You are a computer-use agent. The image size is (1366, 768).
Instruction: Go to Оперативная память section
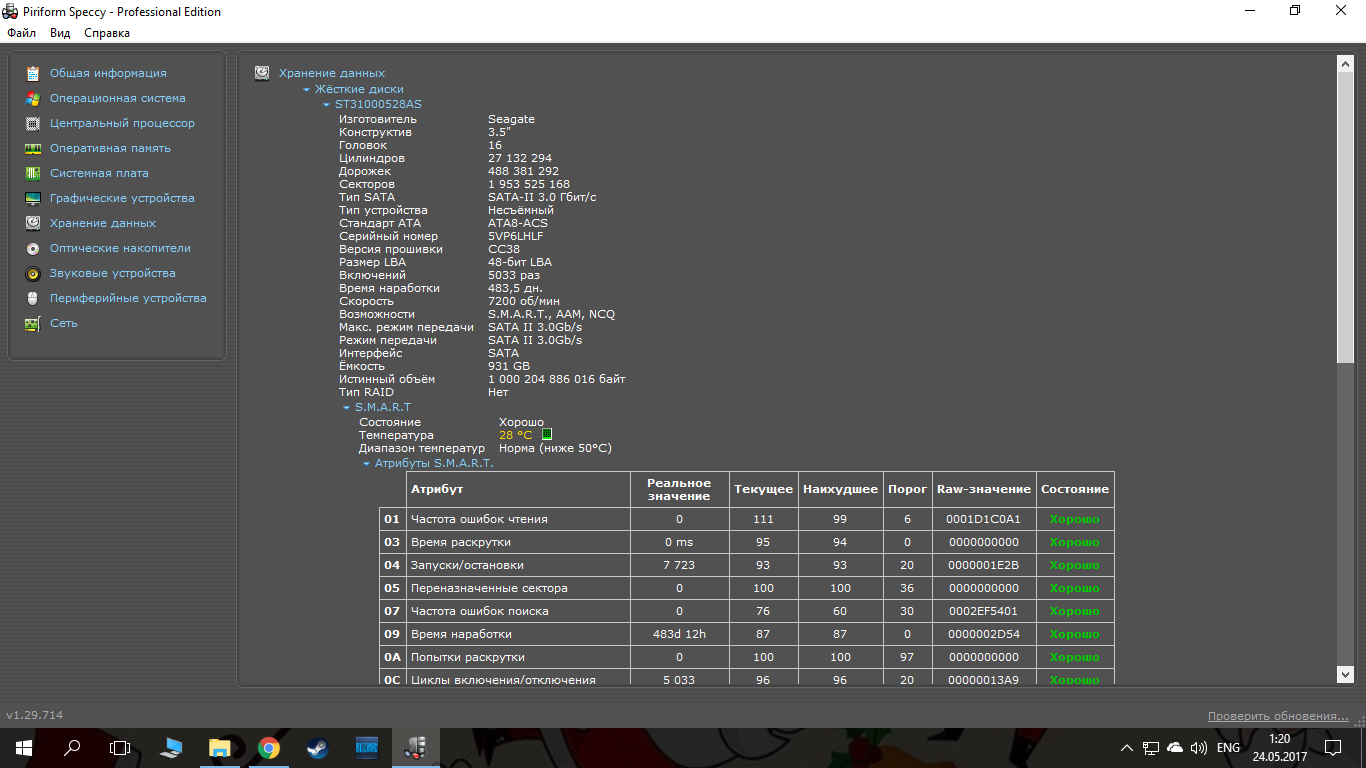pyautogui.click(x=110, y=148)
